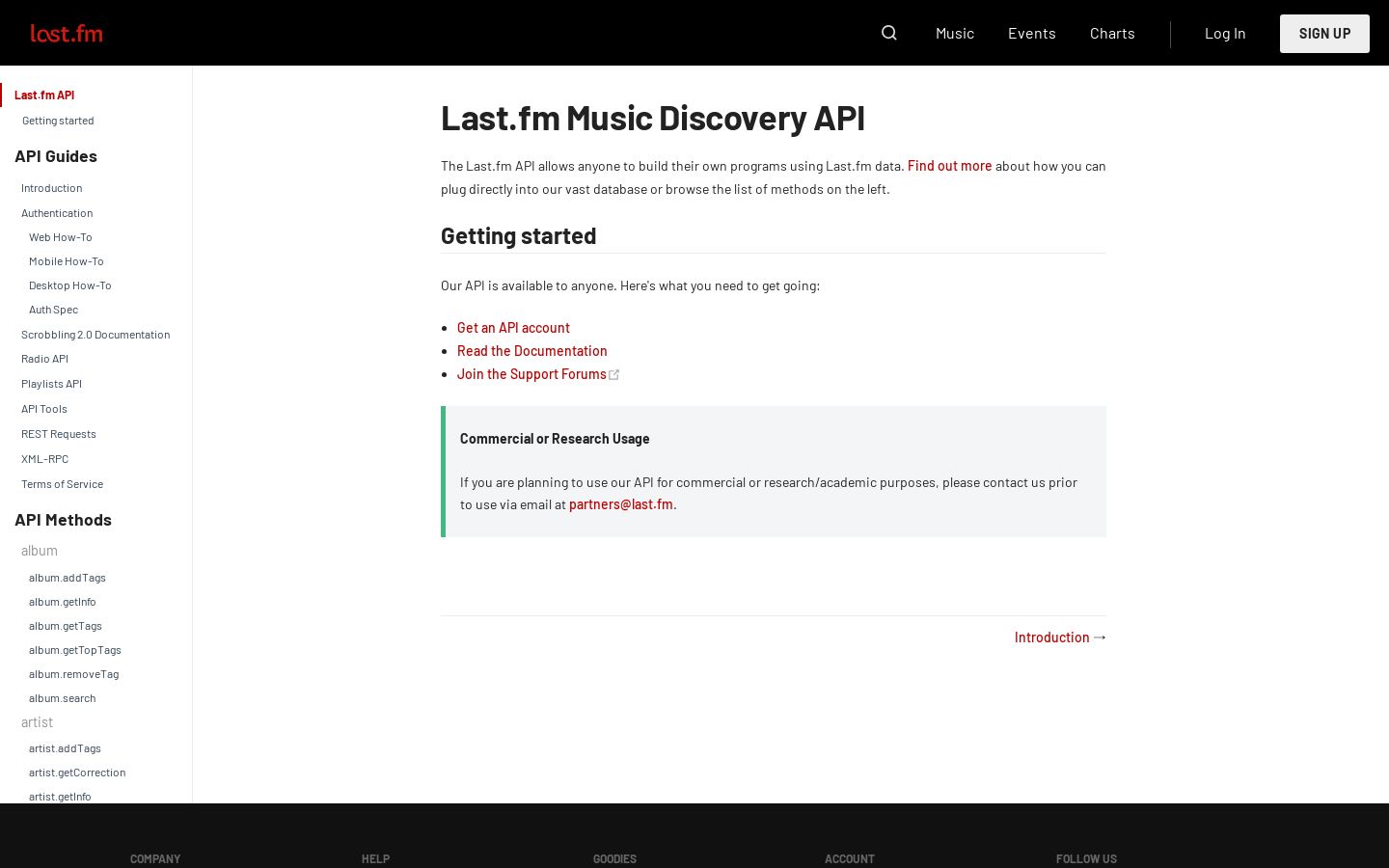Viewport: 1389px width, 868px height.
Task: Click the 'album' group label
Action: (x=40, y=551)
